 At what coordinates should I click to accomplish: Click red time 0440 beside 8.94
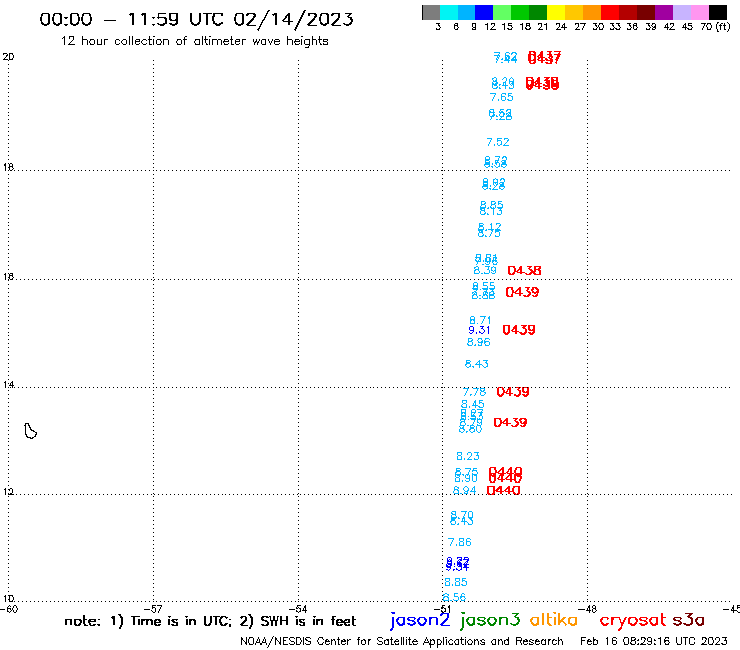coord(503,490)
